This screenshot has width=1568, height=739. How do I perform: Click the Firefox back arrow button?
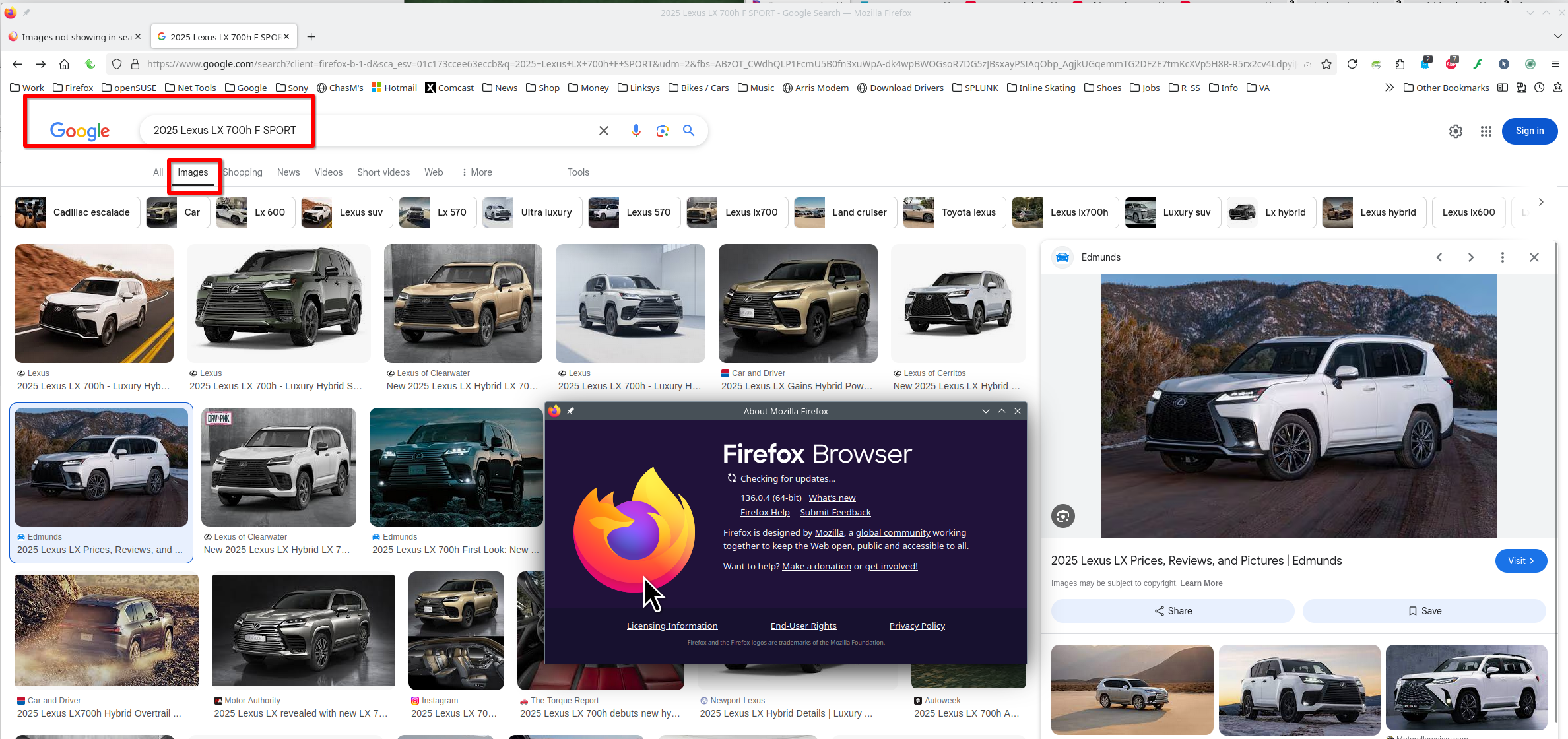[17, 64]
